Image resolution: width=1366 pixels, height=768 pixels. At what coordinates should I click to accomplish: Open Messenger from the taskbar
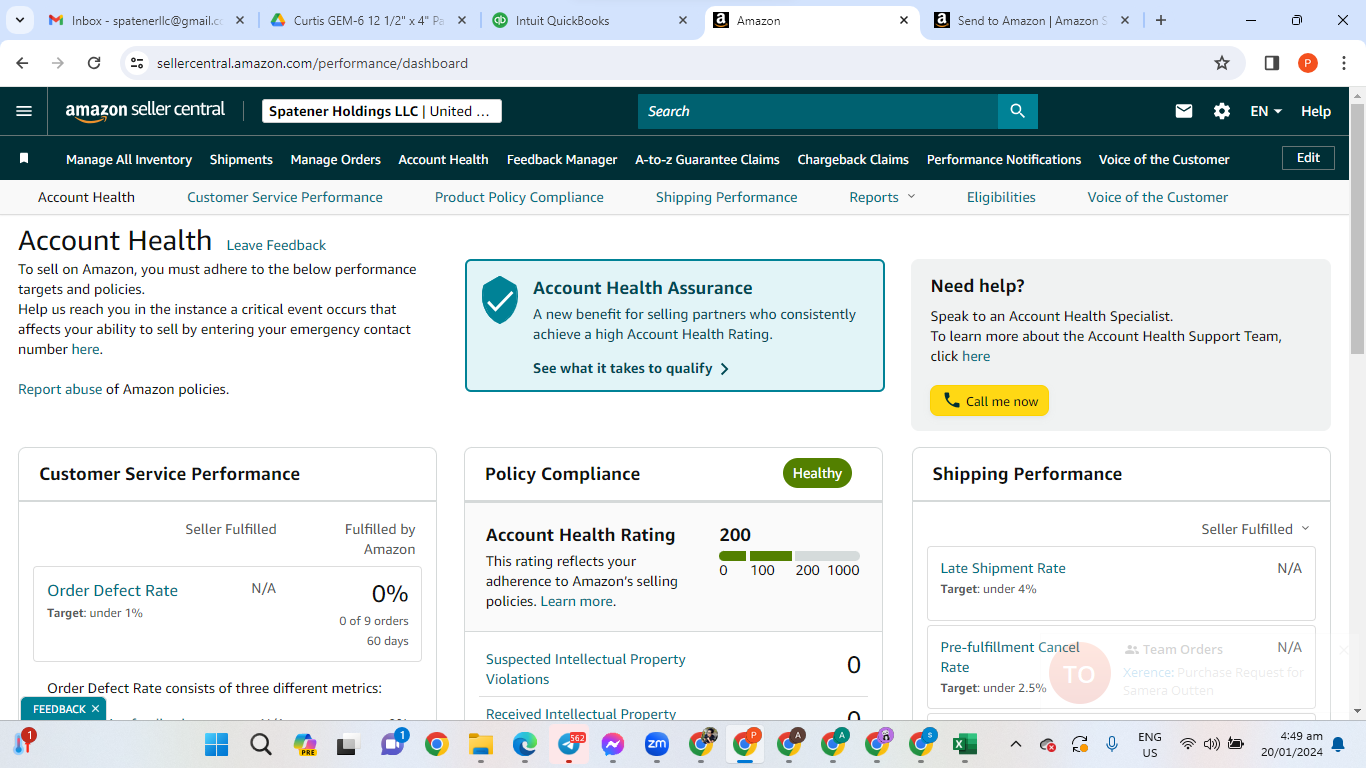click(613, 744)
